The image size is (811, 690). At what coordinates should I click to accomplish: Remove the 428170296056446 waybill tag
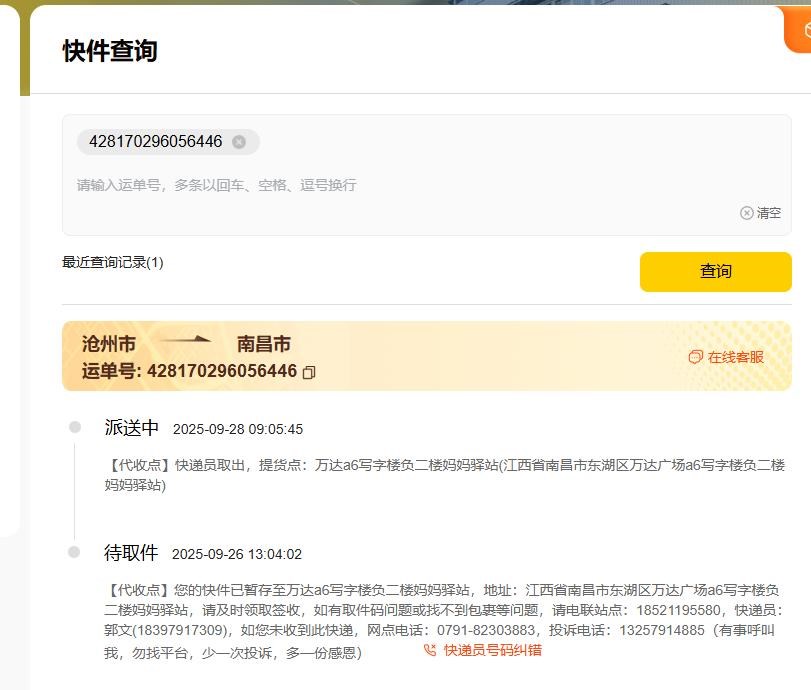239,142
